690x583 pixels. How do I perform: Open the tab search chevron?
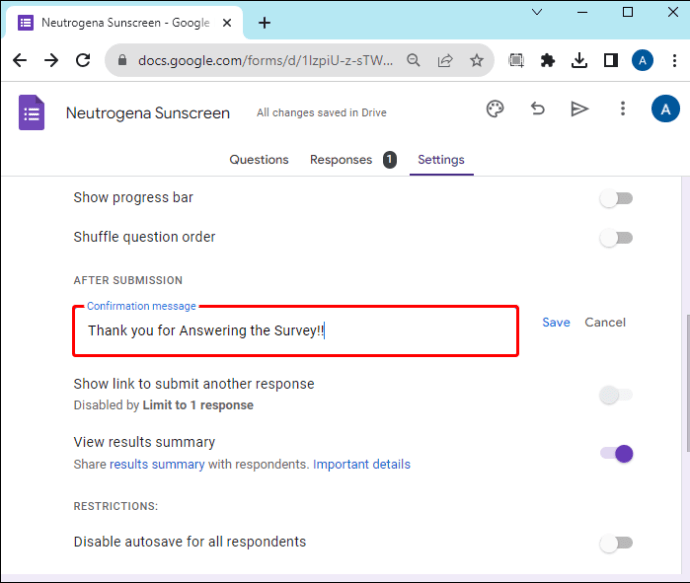tap(537, 12)
